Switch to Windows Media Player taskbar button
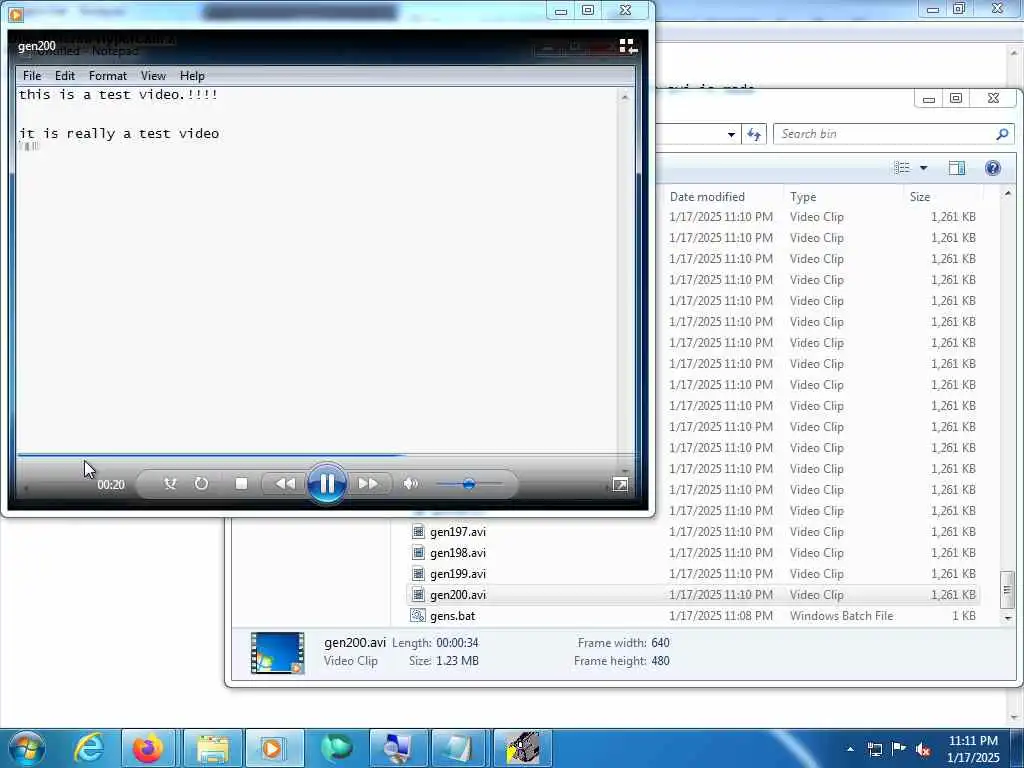The height and width of the screenshot is (768, 1024). [274, 748]
